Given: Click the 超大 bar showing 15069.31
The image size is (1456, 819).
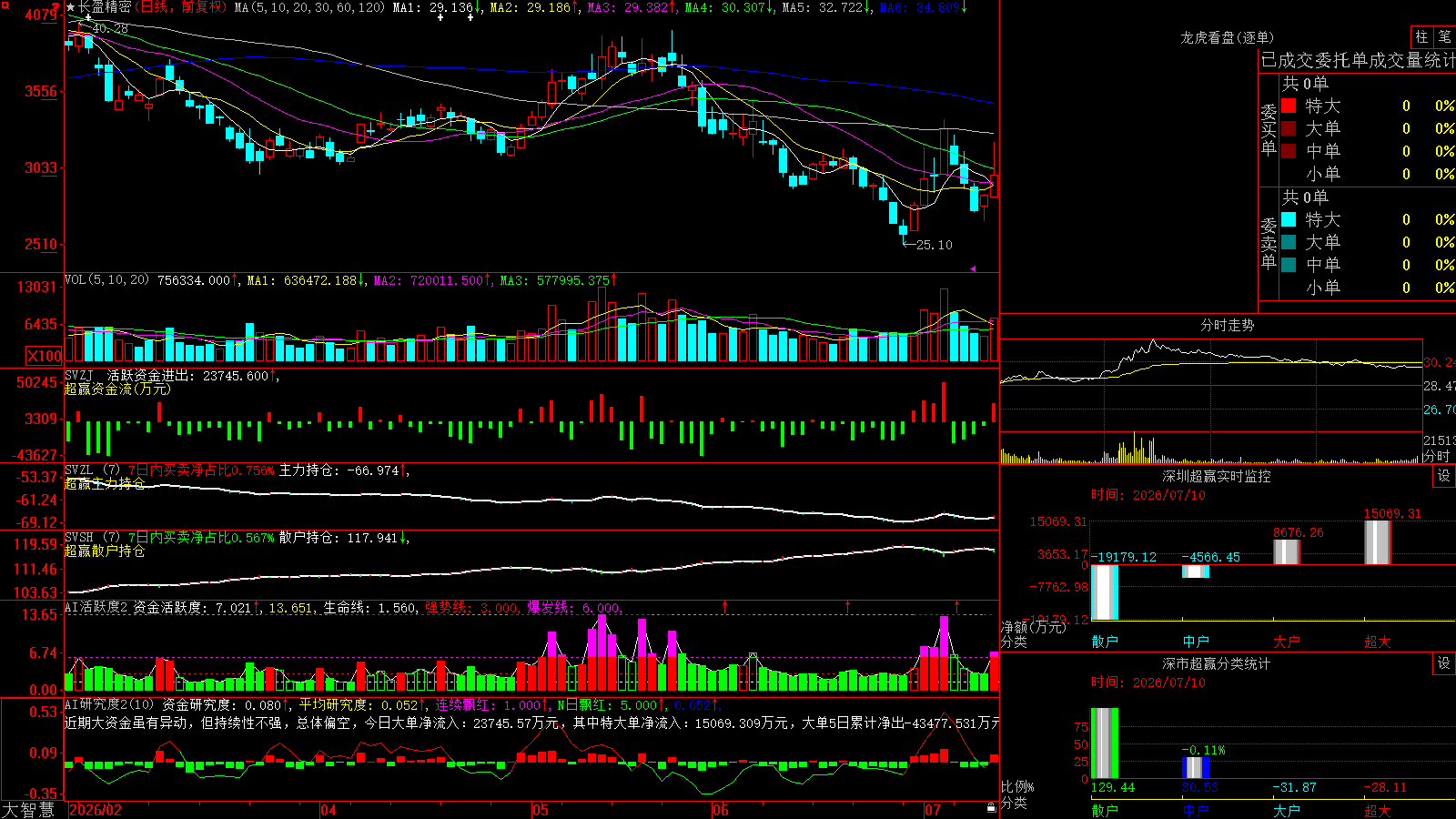Looking at the screenshot, I should point(1378,542).
